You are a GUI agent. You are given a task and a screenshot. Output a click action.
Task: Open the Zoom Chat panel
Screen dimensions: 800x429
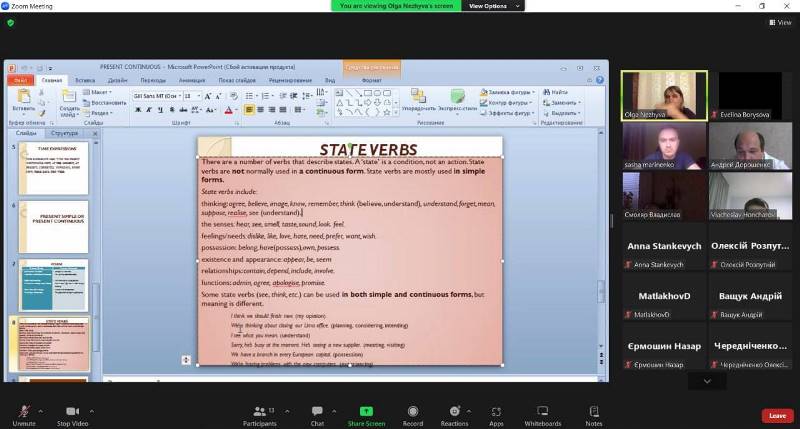point(317,415)
